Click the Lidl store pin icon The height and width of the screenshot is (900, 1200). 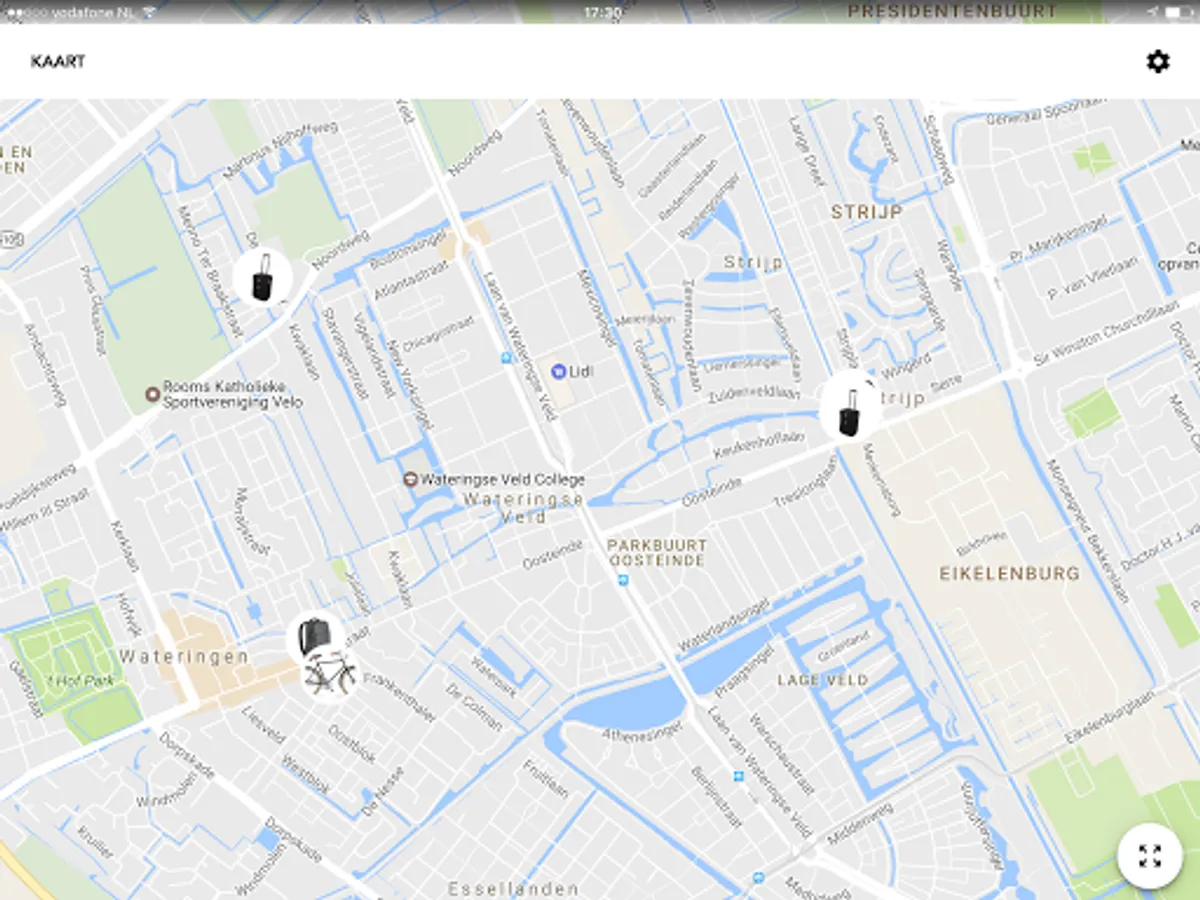coord(558,371)
